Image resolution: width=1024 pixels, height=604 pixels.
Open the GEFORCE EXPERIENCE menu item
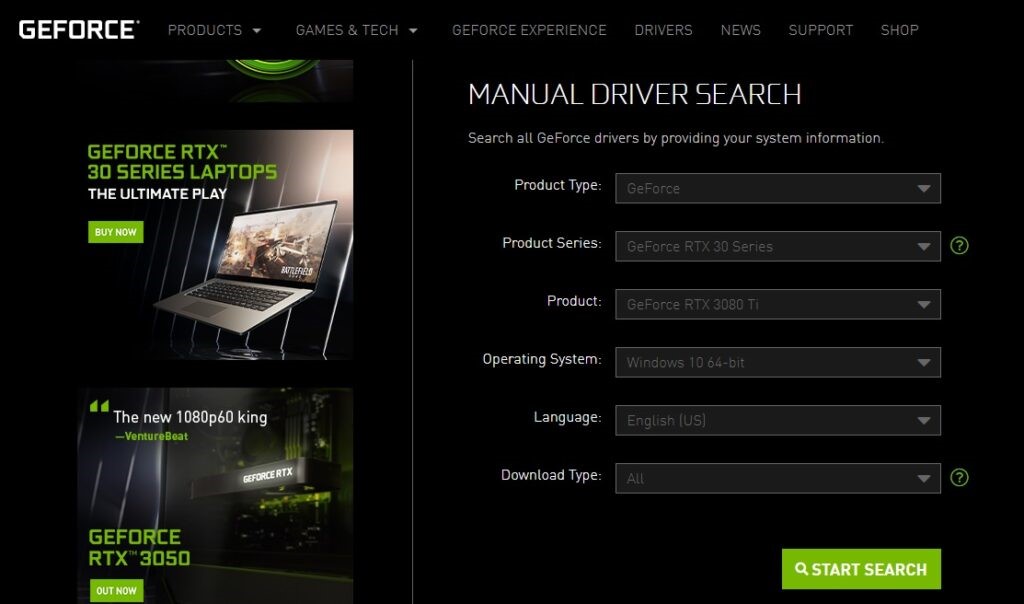tap(529, 30)
